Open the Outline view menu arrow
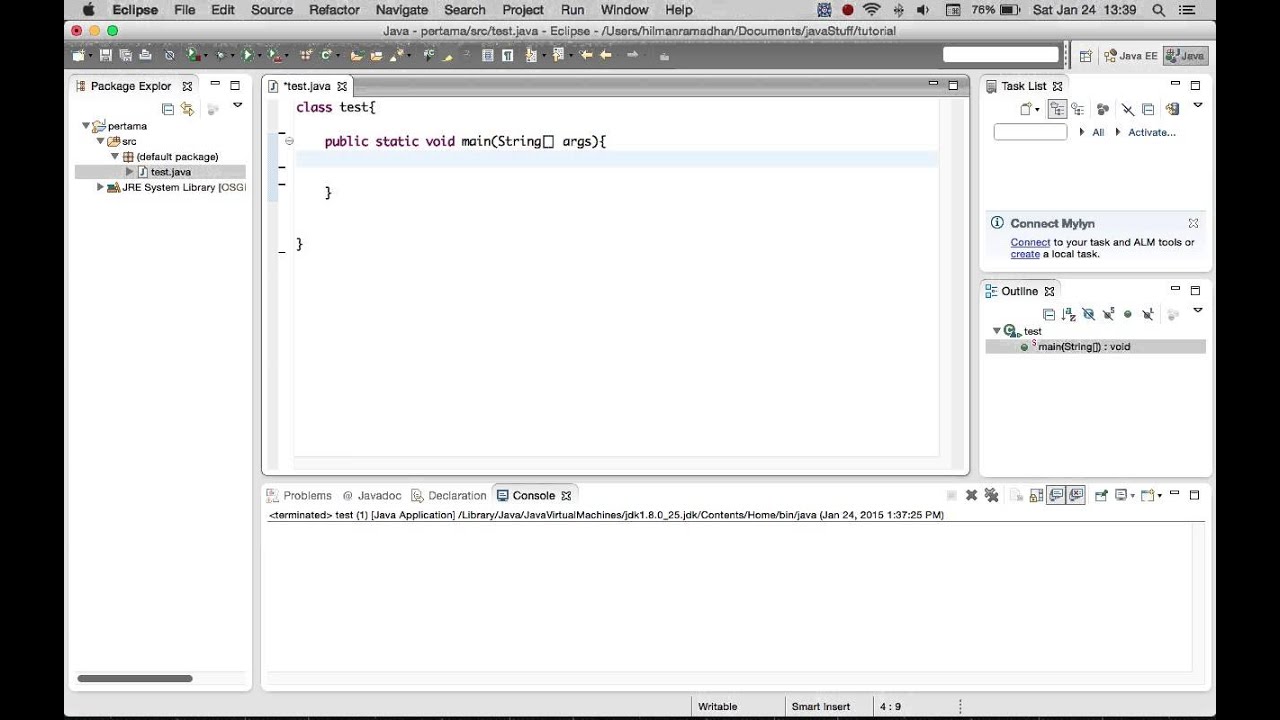Image resolution: width=1280 pixels, height=720 pixels. coord(1198,310)
